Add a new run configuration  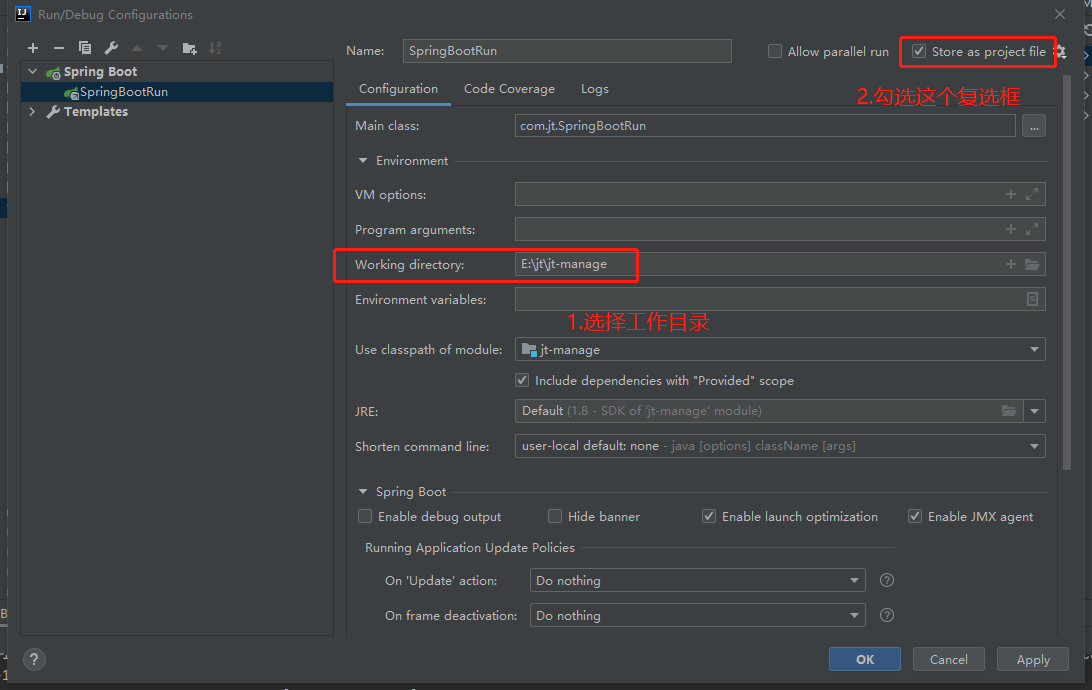[x=33, y=48]
